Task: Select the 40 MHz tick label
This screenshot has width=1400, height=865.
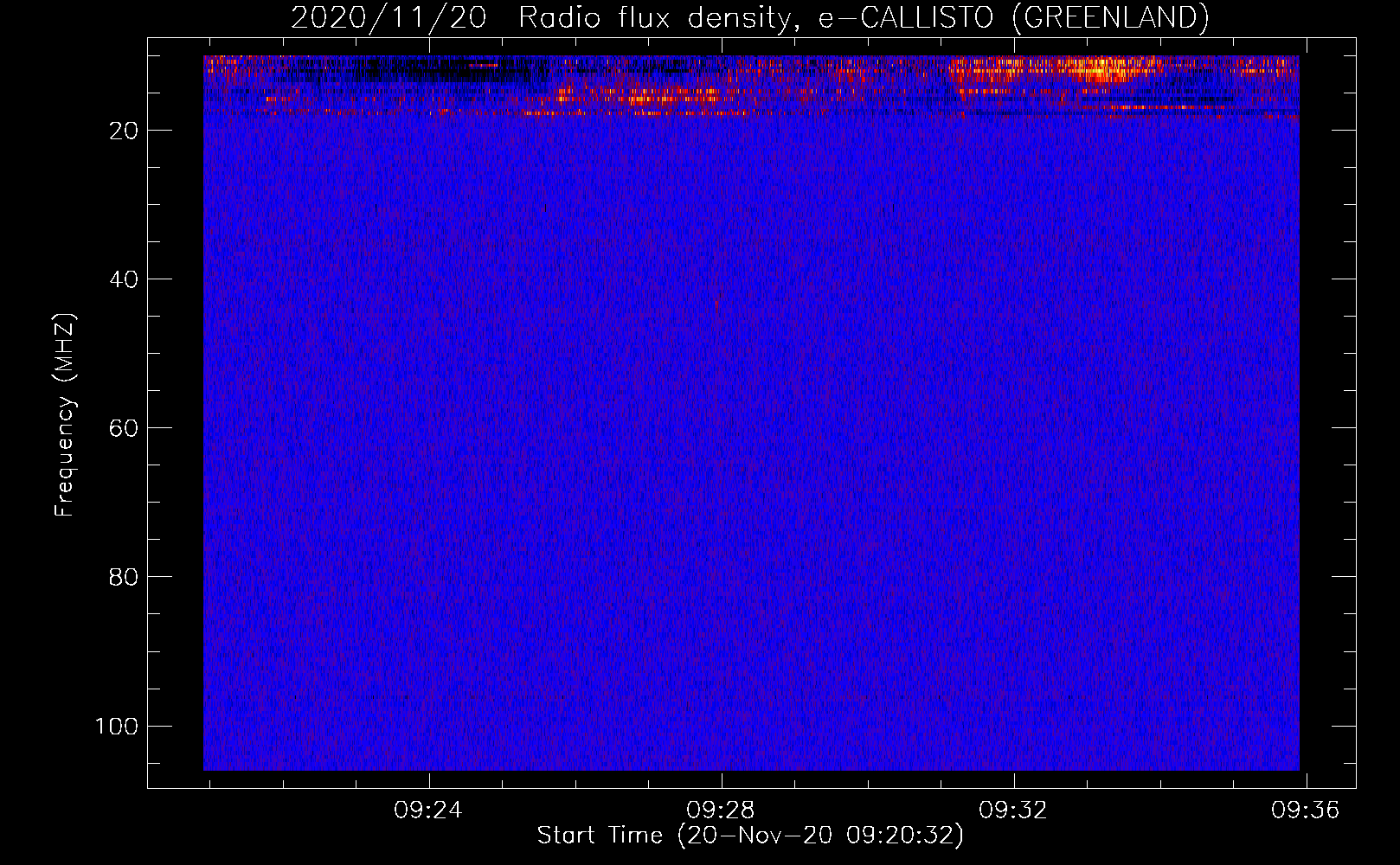Action: (x=124, y=279)
